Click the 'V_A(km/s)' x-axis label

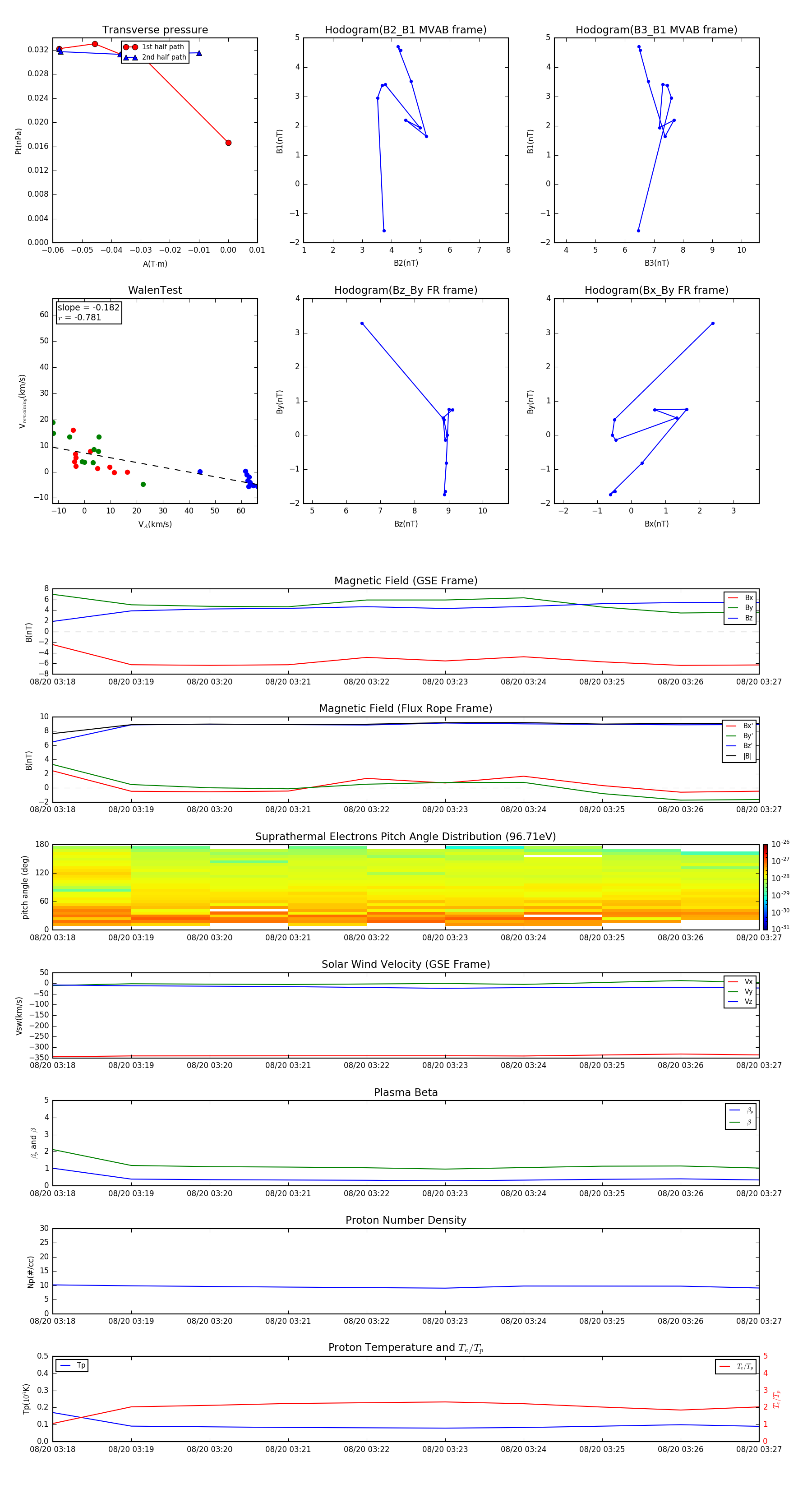click(155, 524)
